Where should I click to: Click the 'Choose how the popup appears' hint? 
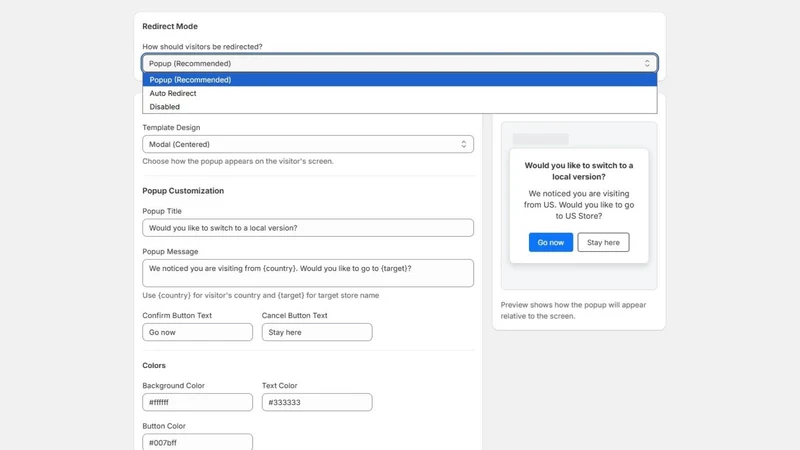[238, 161]
